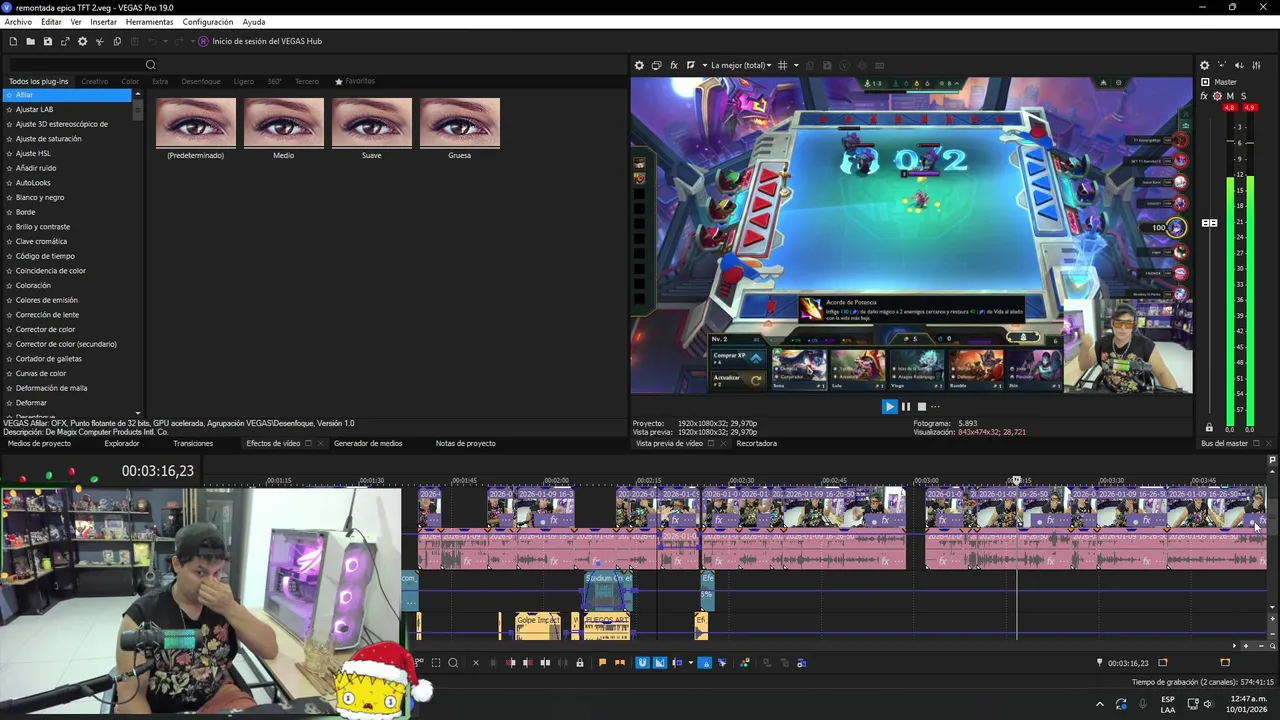
Task: Open Auto Ripple mode dropdown arrow
Action: pos(691,662)
